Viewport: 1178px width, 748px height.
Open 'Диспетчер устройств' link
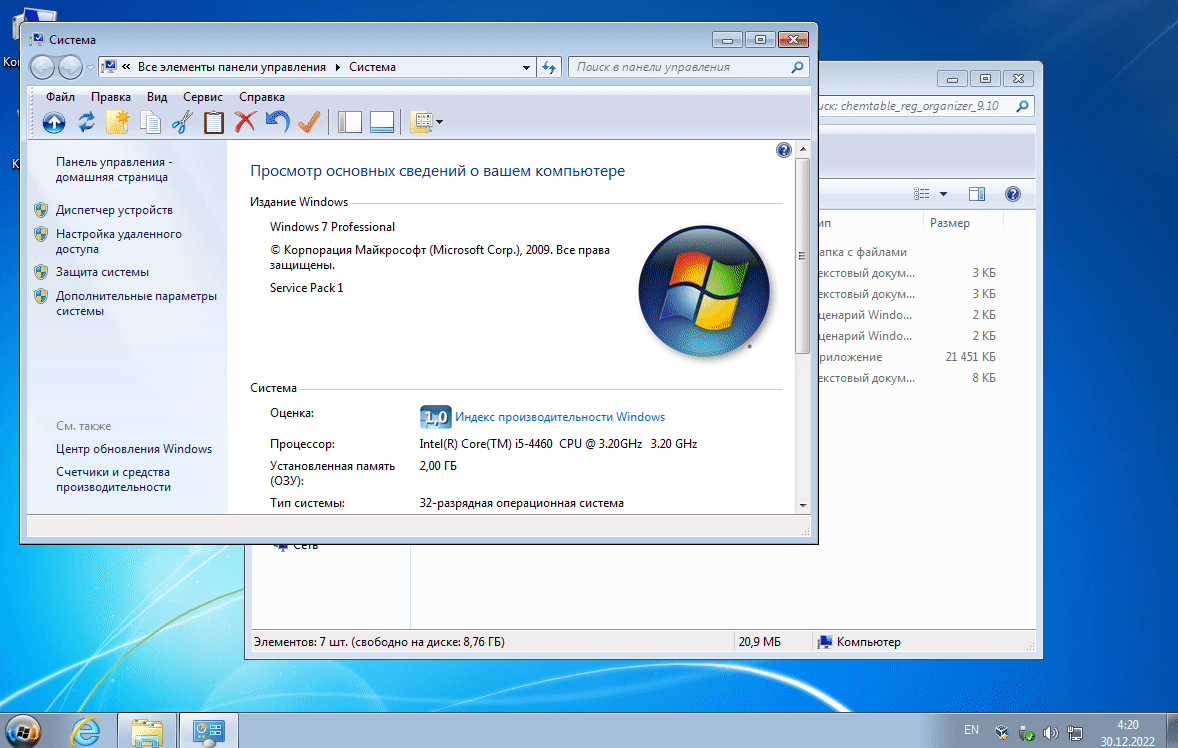[114, 210]
